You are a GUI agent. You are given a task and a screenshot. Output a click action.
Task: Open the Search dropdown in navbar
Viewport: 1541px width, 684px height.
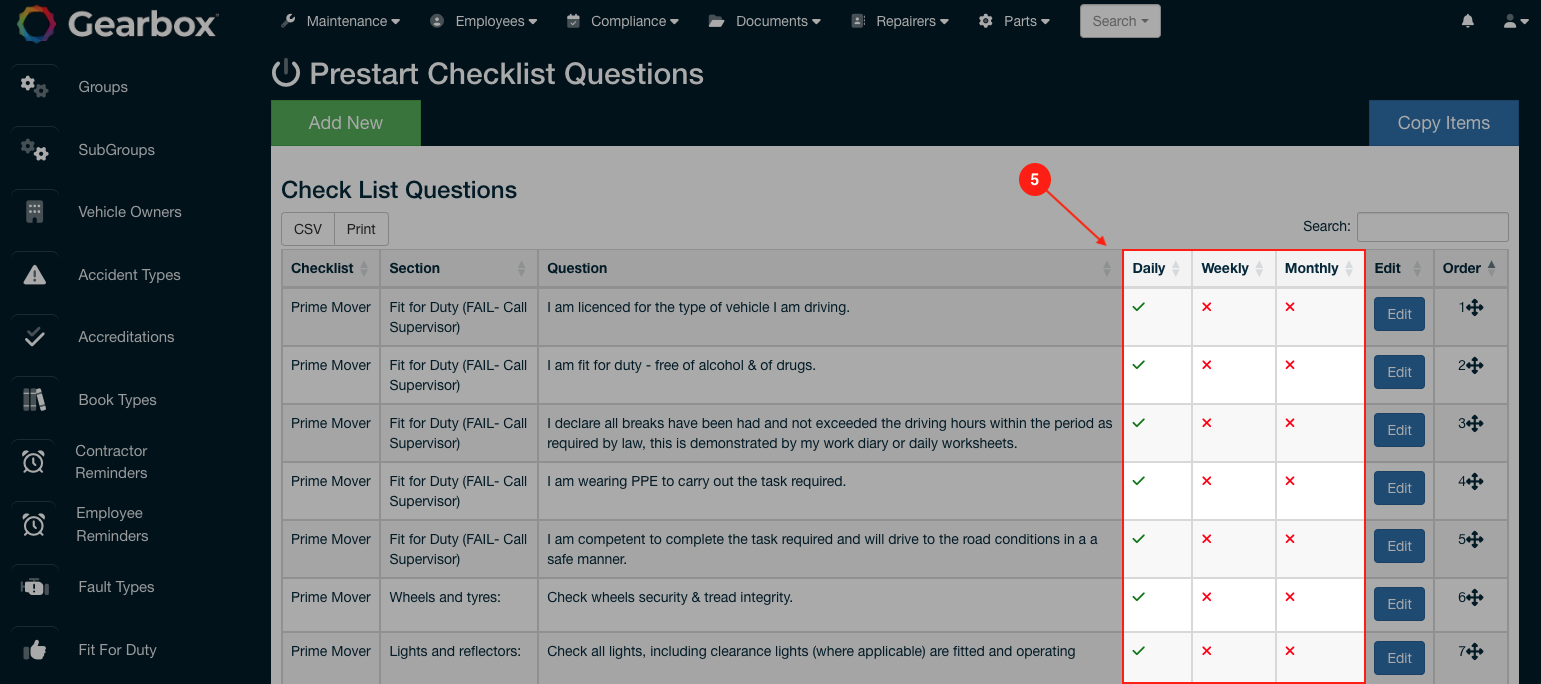click(1120, 21)
